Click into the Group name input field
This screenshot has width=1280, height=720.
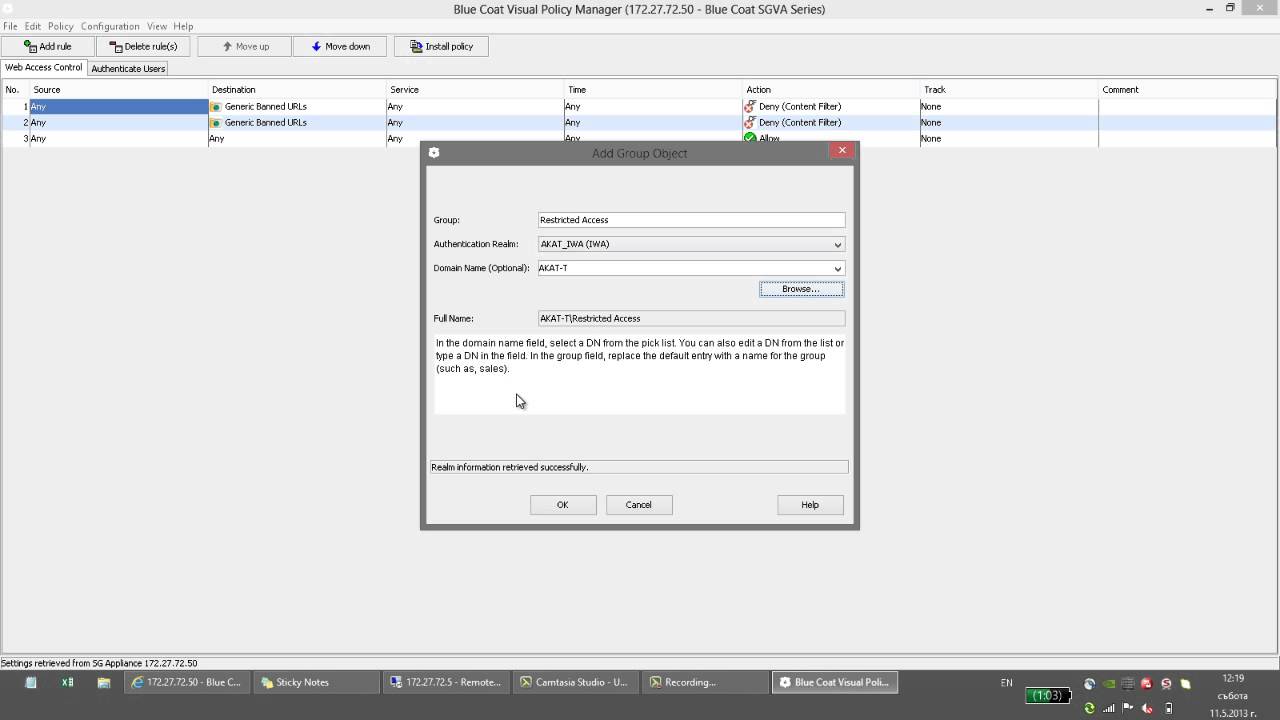tap(691, 220)
